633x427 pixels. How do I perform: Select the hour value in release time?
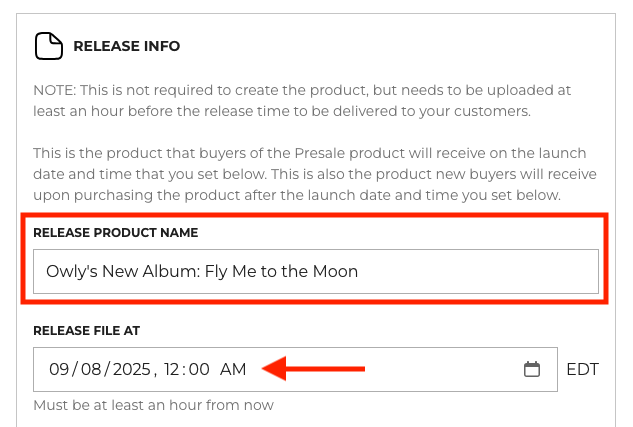(x=173, y=370)
